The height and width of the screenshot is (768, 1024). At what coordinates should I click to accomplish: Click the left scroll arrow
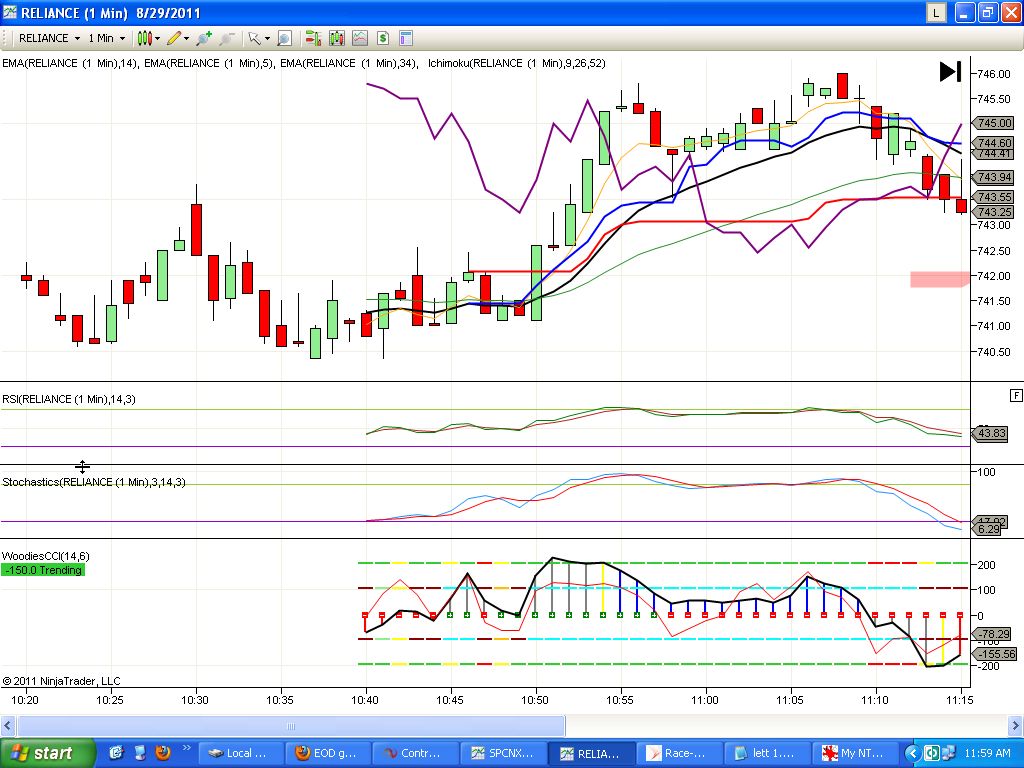tap(8, 726)
